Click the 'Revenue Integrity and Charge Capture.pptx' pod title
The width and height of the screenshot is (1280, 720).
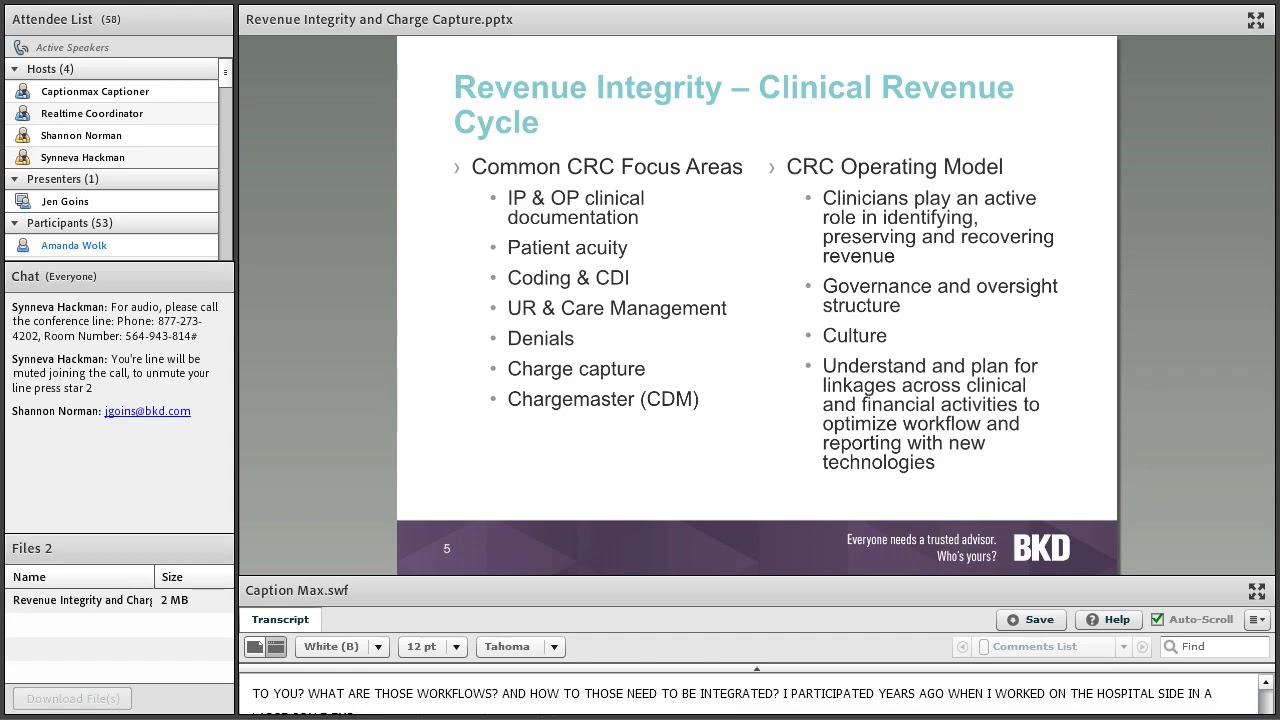tap(379, 19)
